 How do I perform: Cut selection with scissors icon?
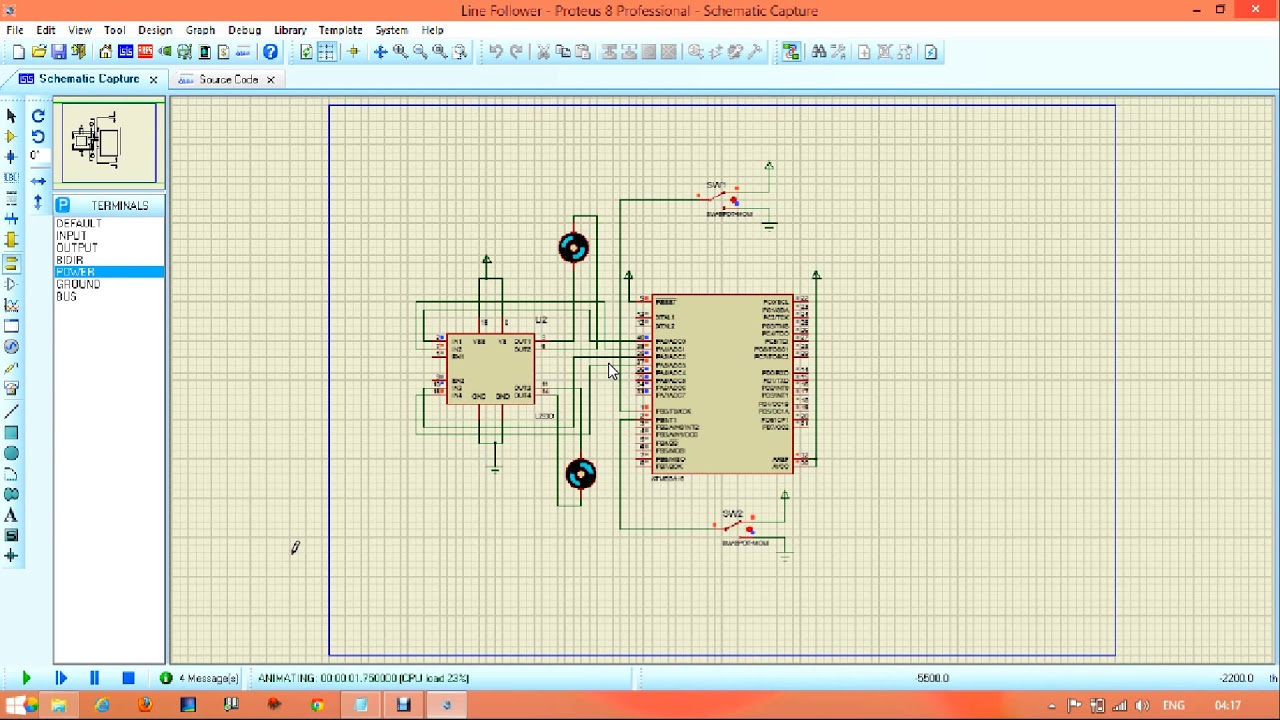(543, 52)
